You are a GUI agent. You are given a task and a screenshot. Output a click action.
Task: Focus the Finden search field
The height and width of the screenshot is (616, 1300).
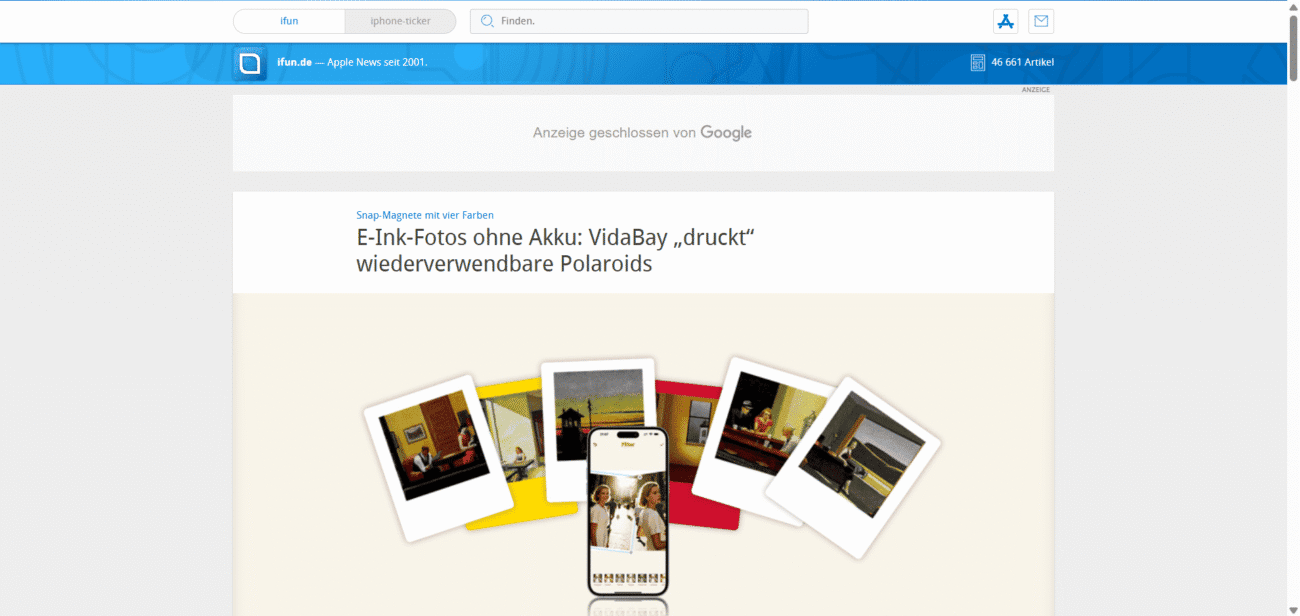coord(639,21)
